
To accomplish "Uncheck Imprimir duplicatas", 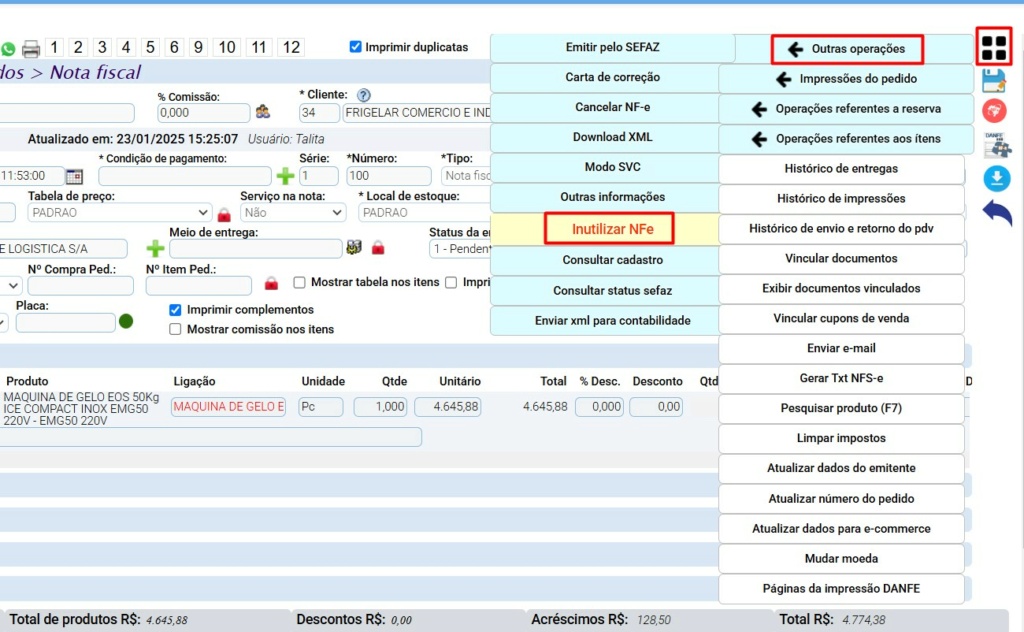I will pyautogui.click(x=355, y=46).
